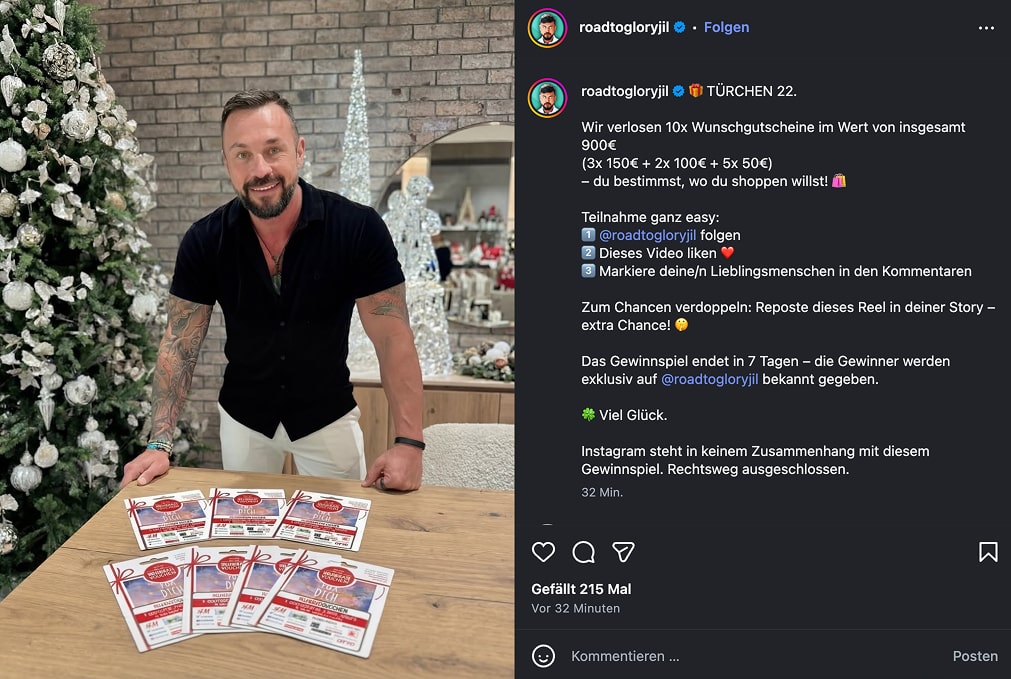The image size is (1011, 679).
Task: Click the verified badge in header
Action: click(x=680, y=27)
